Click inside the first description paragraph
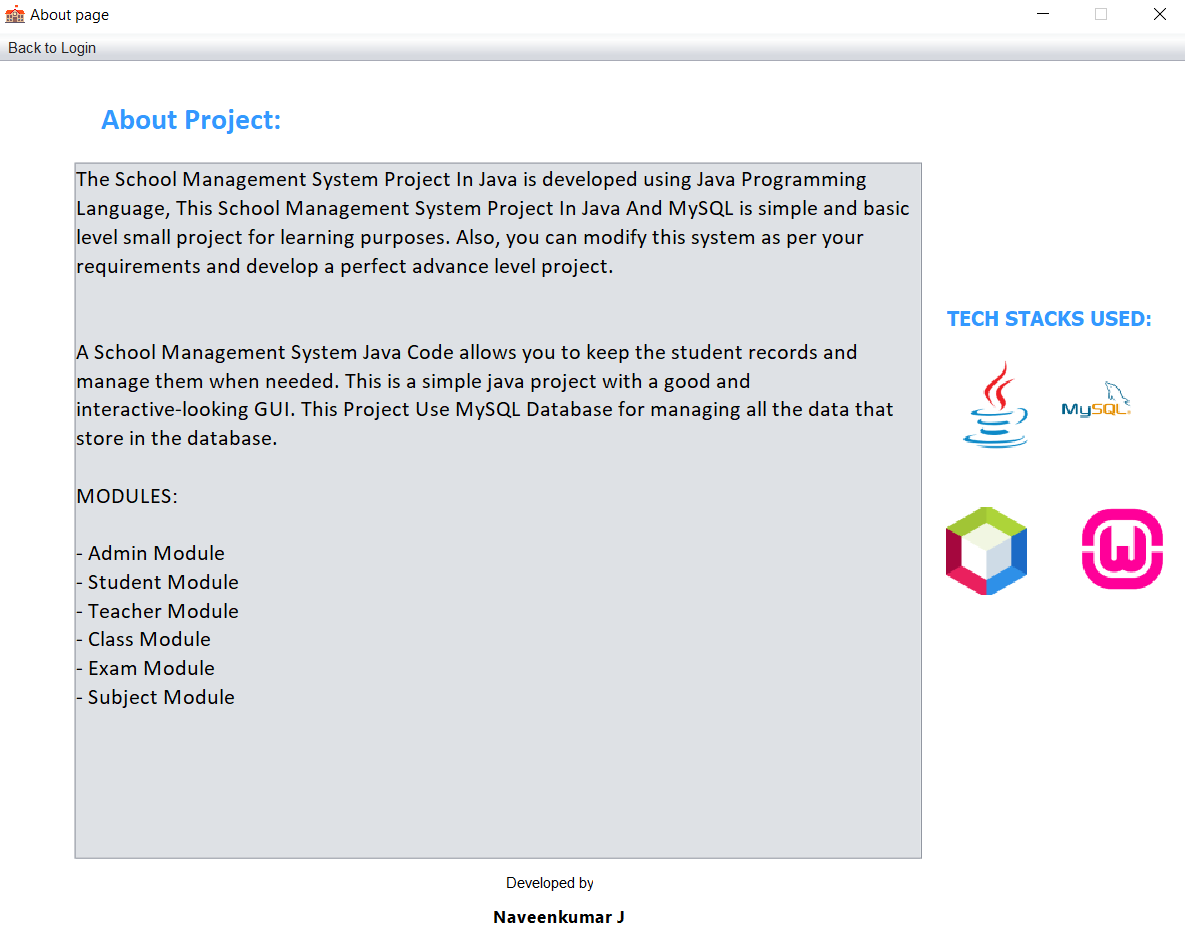This screenshot has height=930, width=1185. click(470, 223)
